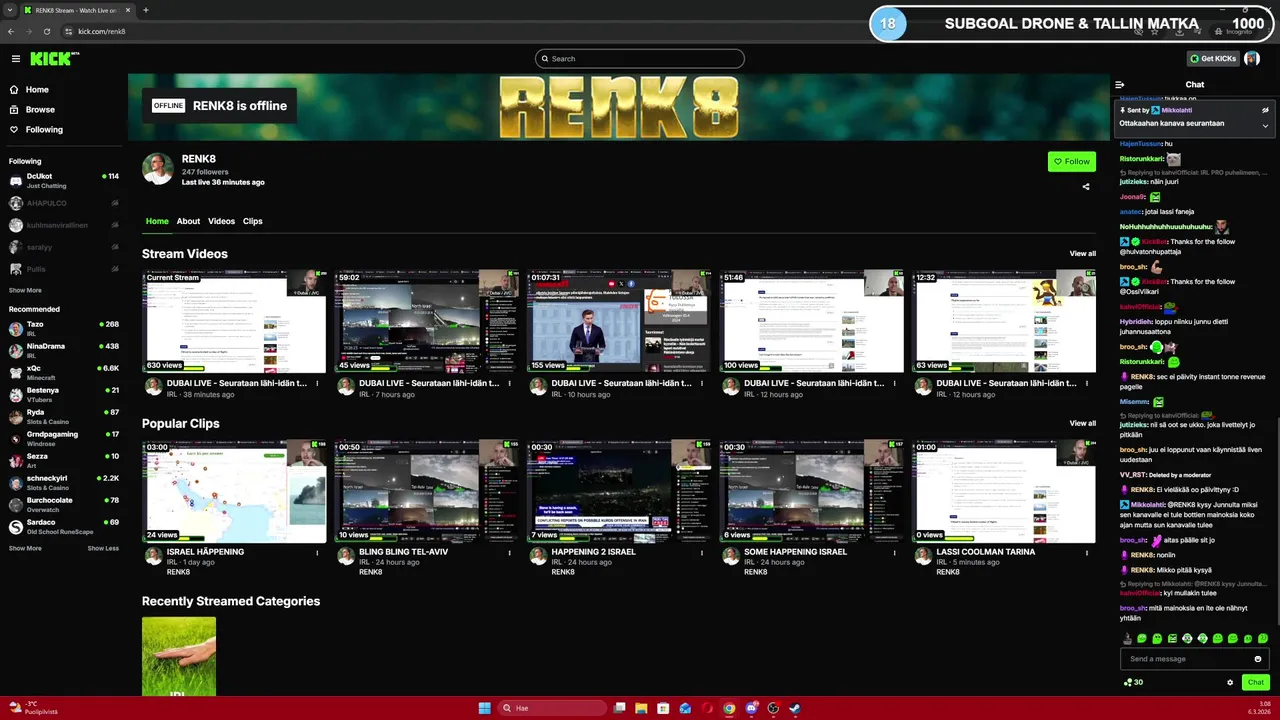
Task: Open KICKs balance showing 30
Action: (1133, 683)
